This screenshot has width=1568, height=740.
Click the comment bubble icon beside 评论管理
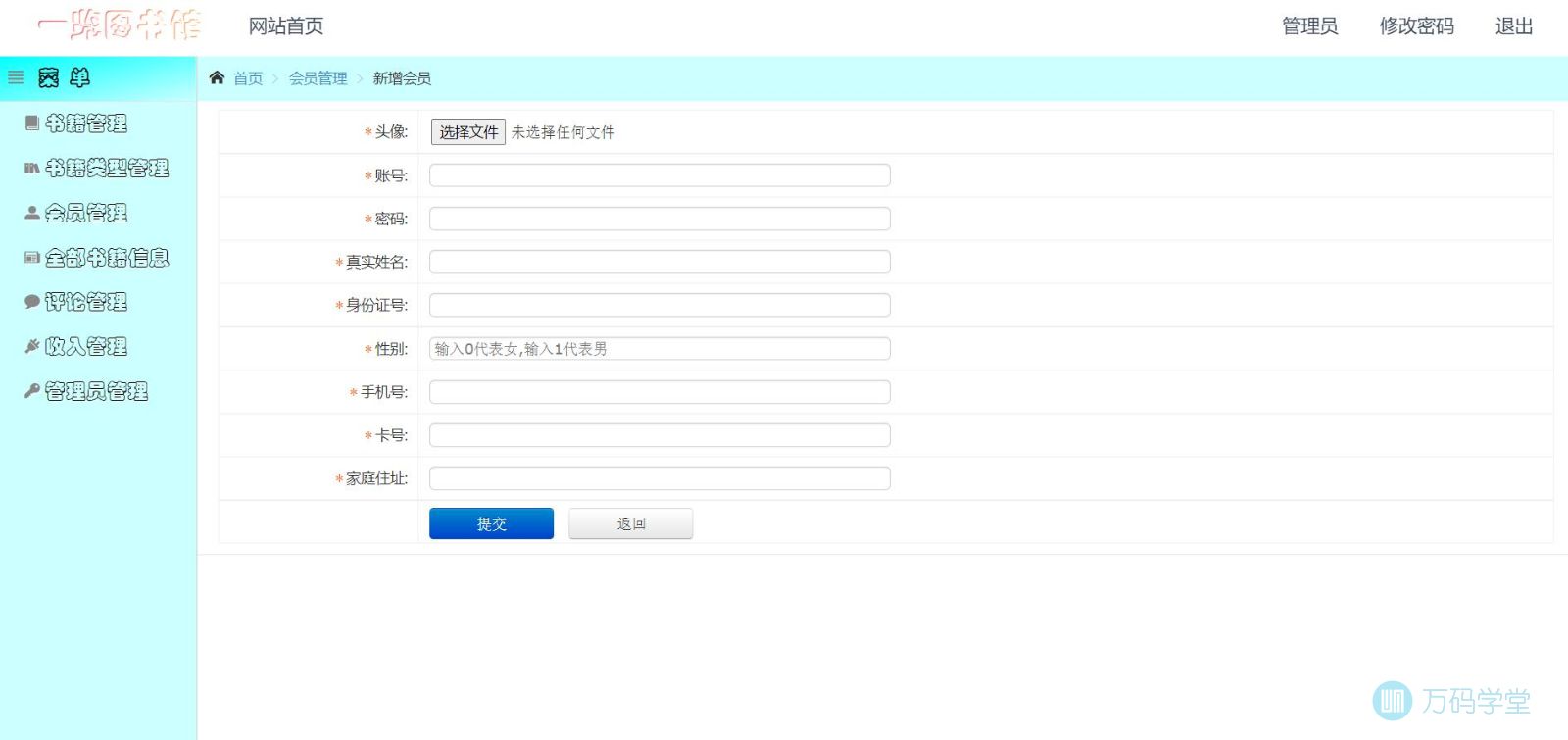(x=32, y=301)
